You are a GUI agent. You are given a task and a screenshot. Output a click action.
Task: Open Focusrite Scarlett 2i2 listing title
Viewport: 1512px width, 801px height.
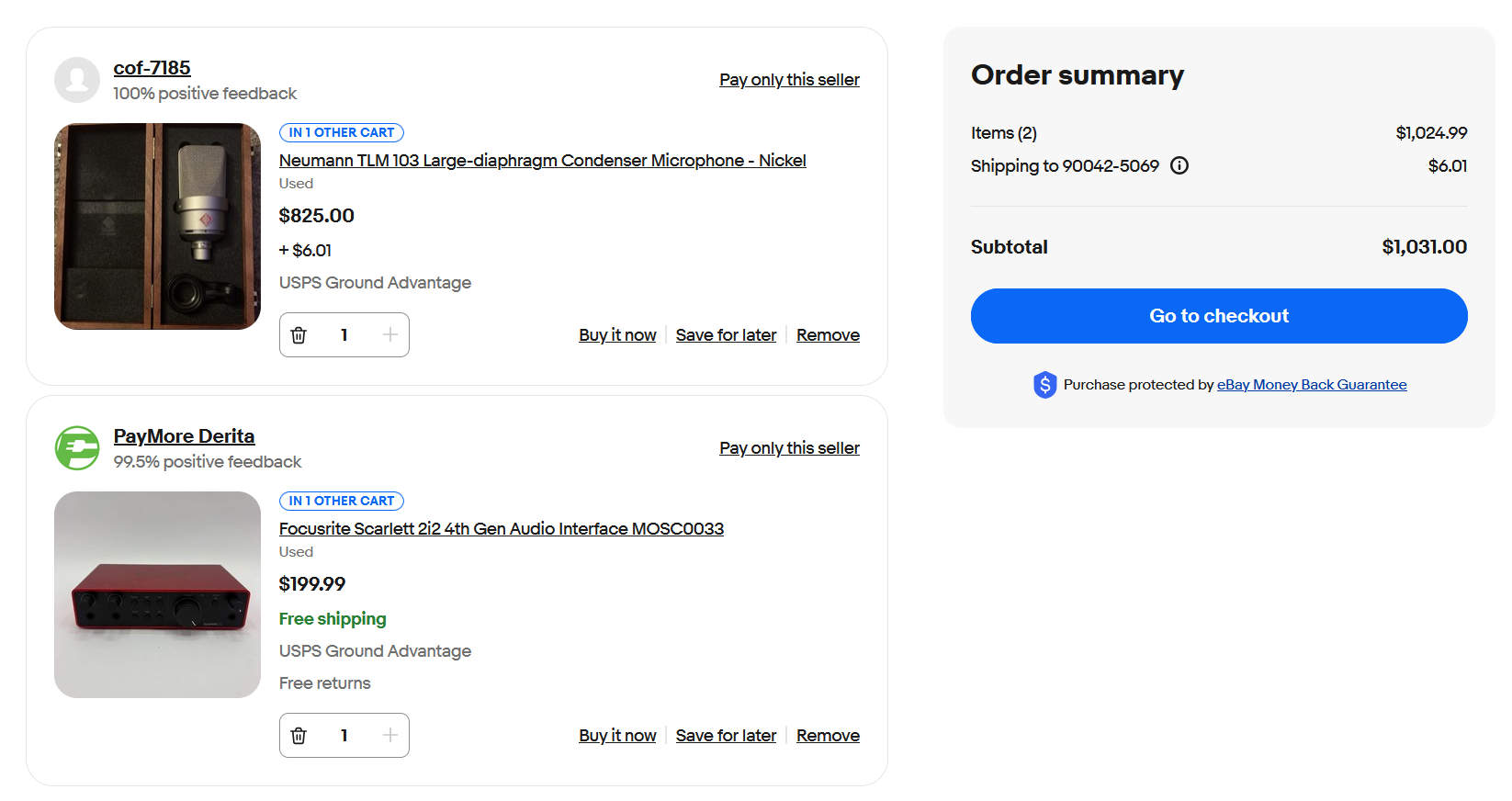501,529
